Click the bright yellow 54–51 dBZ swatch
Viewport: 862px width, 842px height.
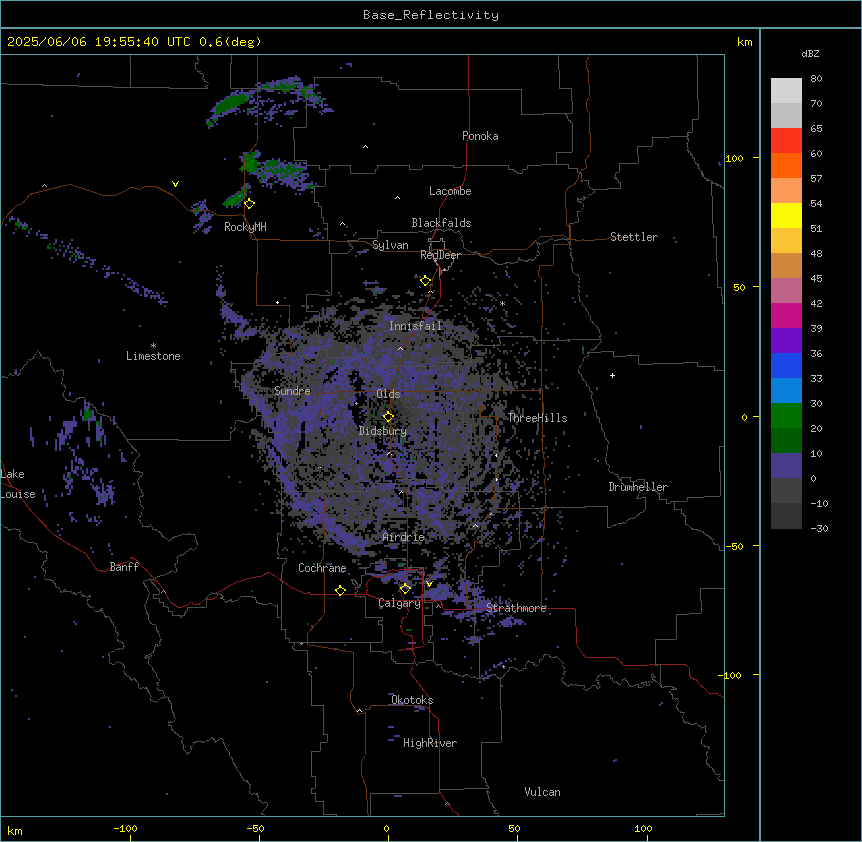tap(786, 215)
